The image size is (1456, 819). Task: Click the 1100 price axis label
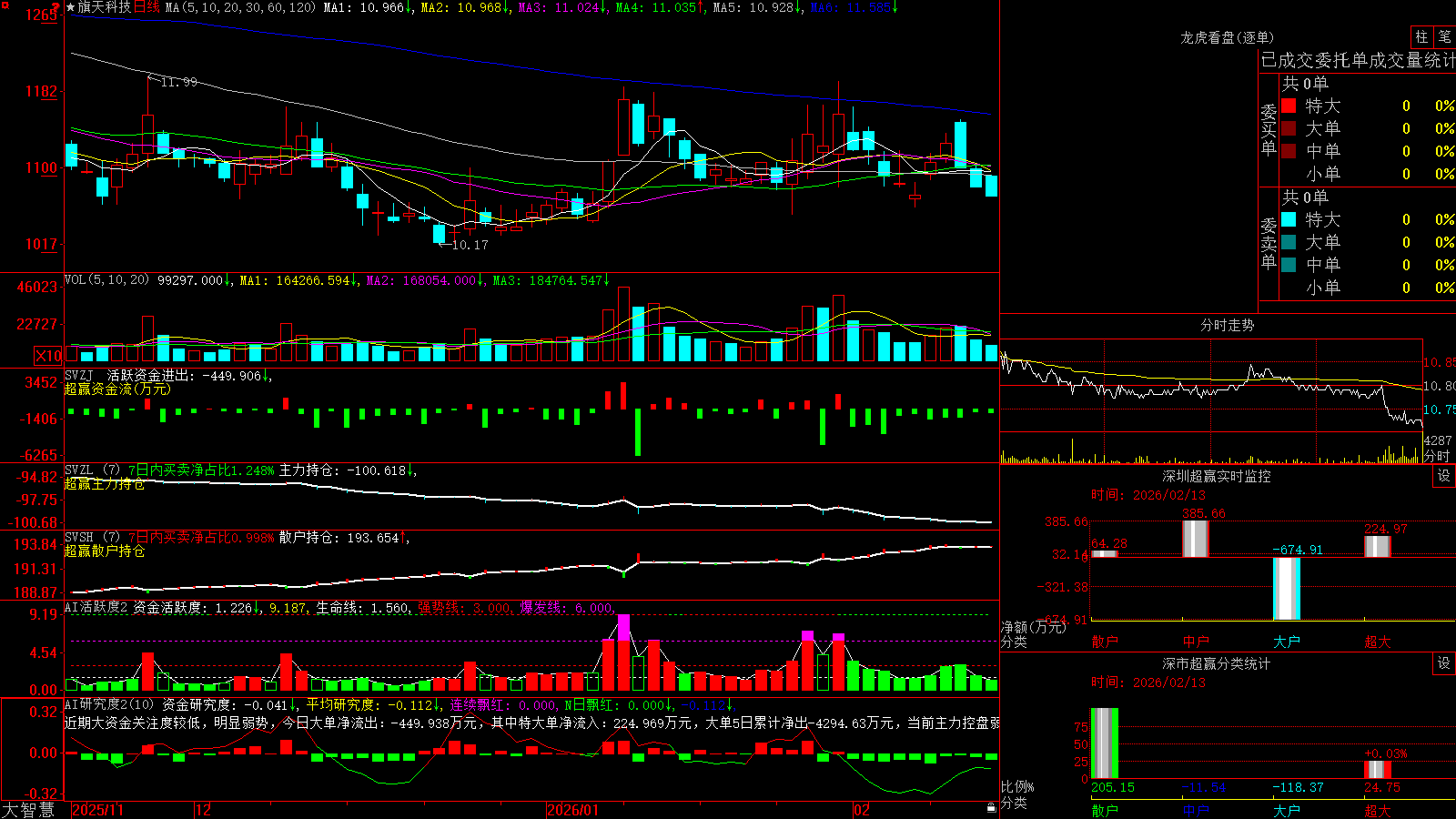pos(41,167)
